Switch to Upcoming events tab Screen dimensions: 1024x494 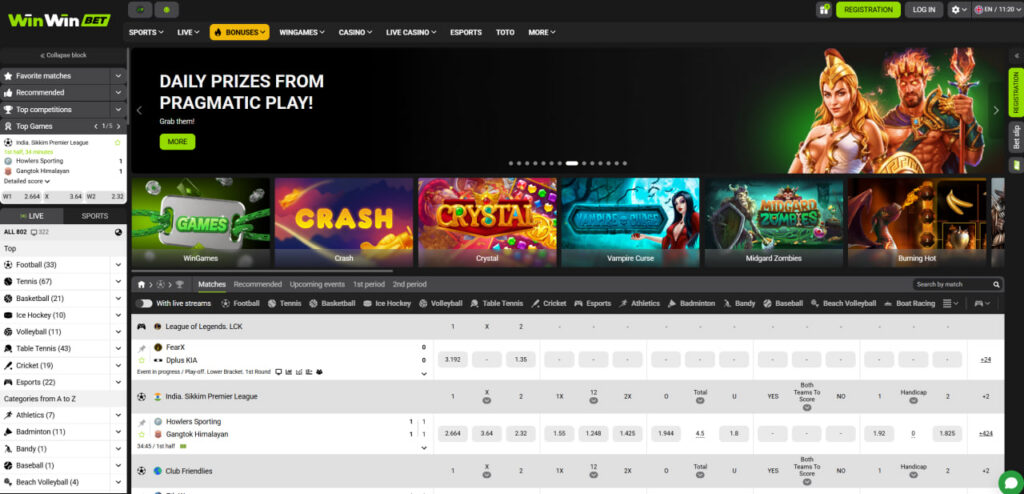[x=317, y=284]
